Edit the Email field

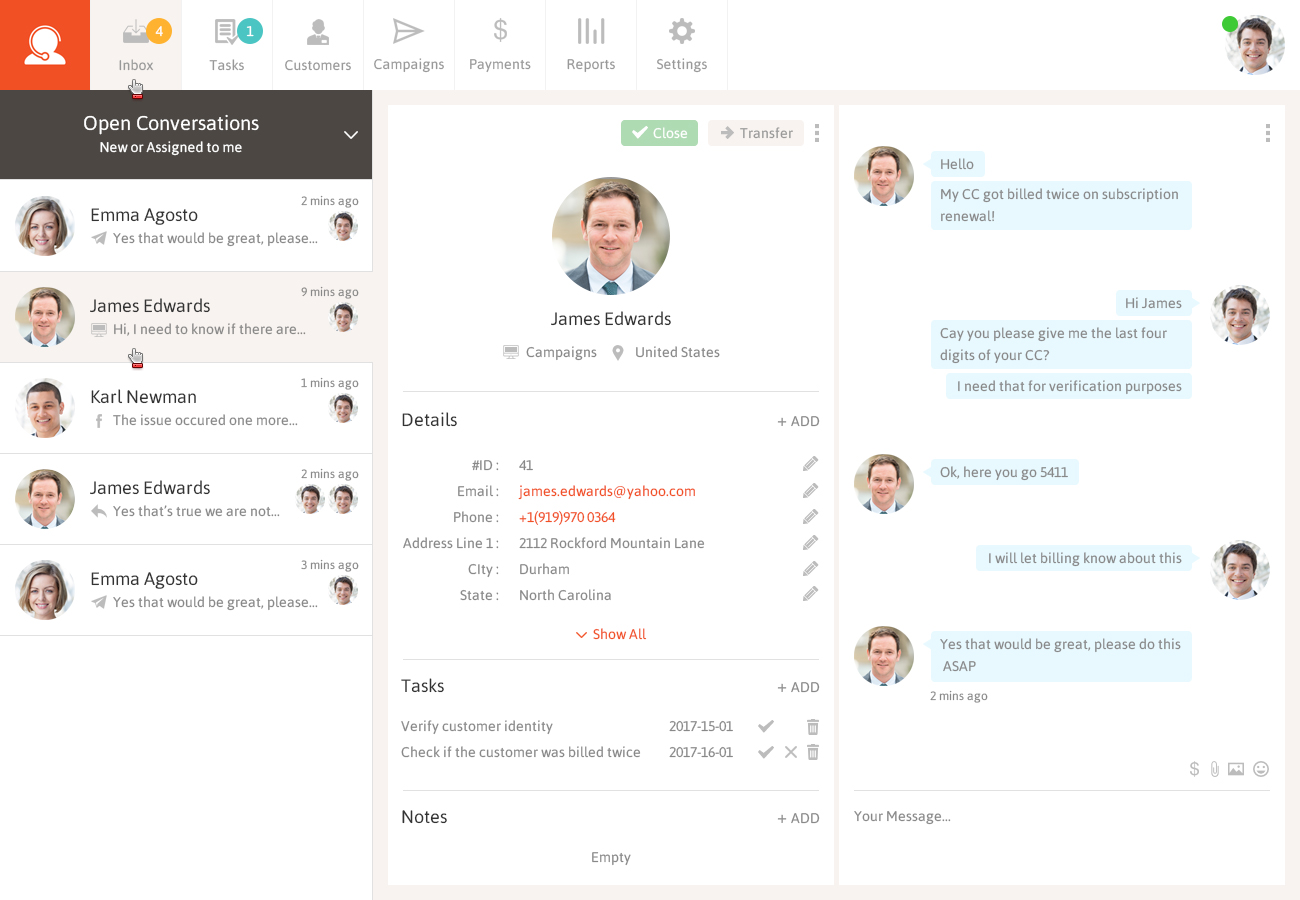tap(810, 490)
